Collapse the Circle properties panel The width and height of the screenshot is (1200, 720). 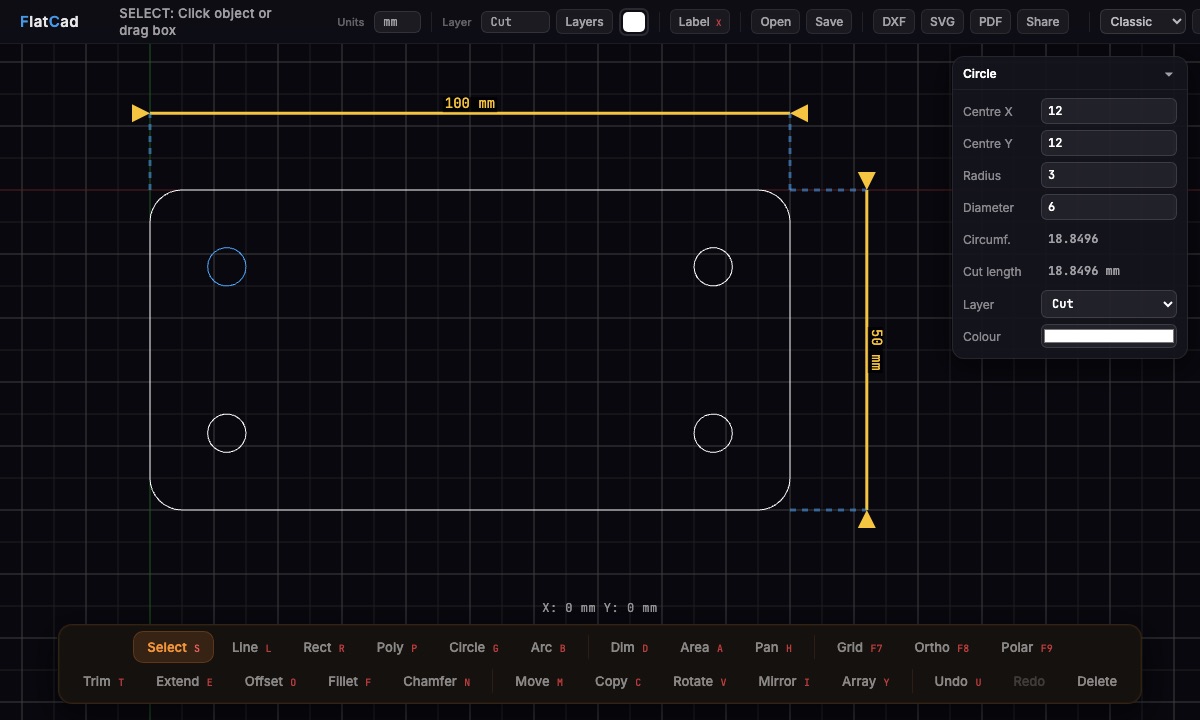click(x=1168, y=74)
